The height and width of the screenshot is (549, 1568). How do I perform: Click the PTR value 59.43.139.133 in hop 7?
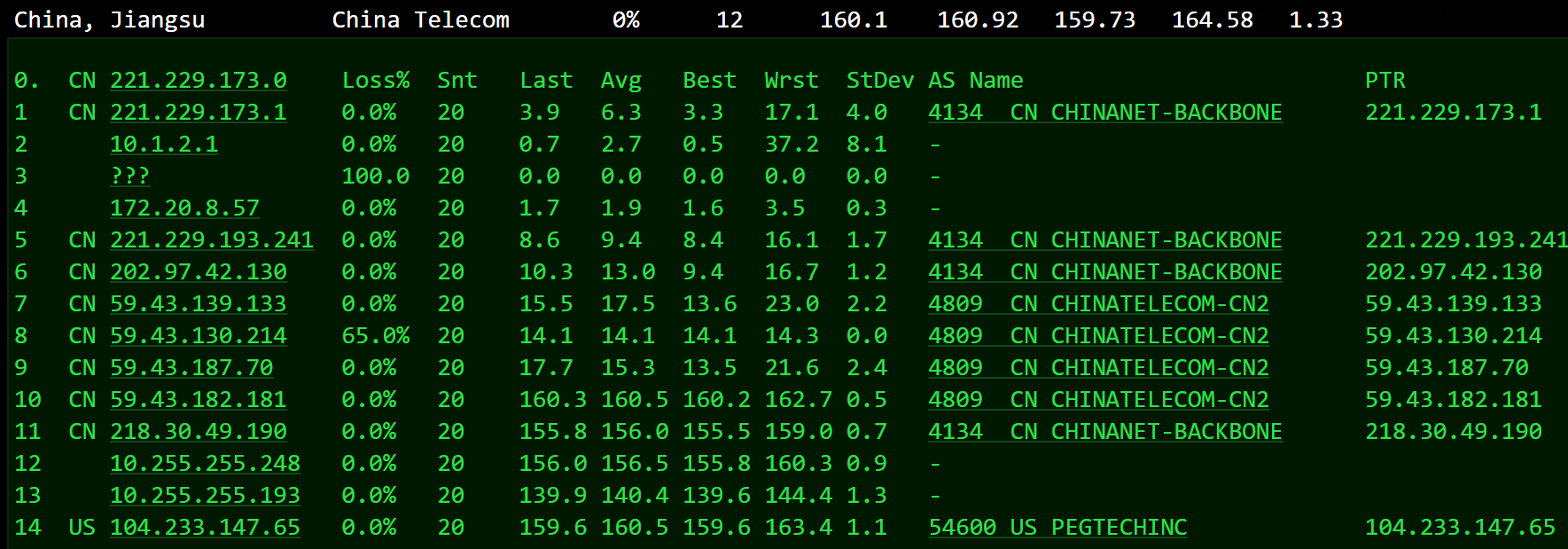click(1454, 304)
